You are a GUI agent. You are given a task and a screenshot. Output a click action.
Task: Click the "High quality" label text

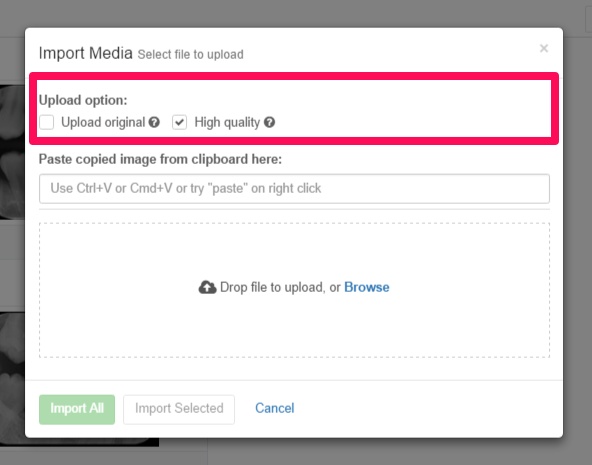tap(227, 122)
